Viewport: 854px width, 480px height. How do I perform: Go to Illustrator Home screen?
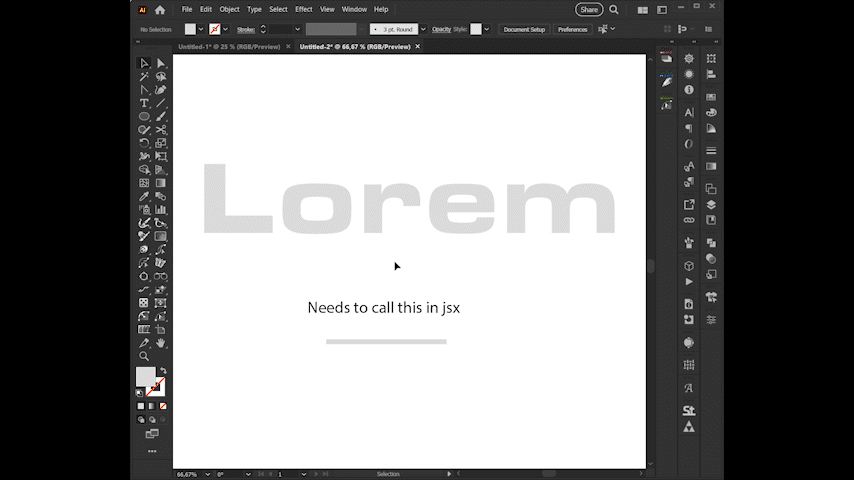[x=160, y=10]
